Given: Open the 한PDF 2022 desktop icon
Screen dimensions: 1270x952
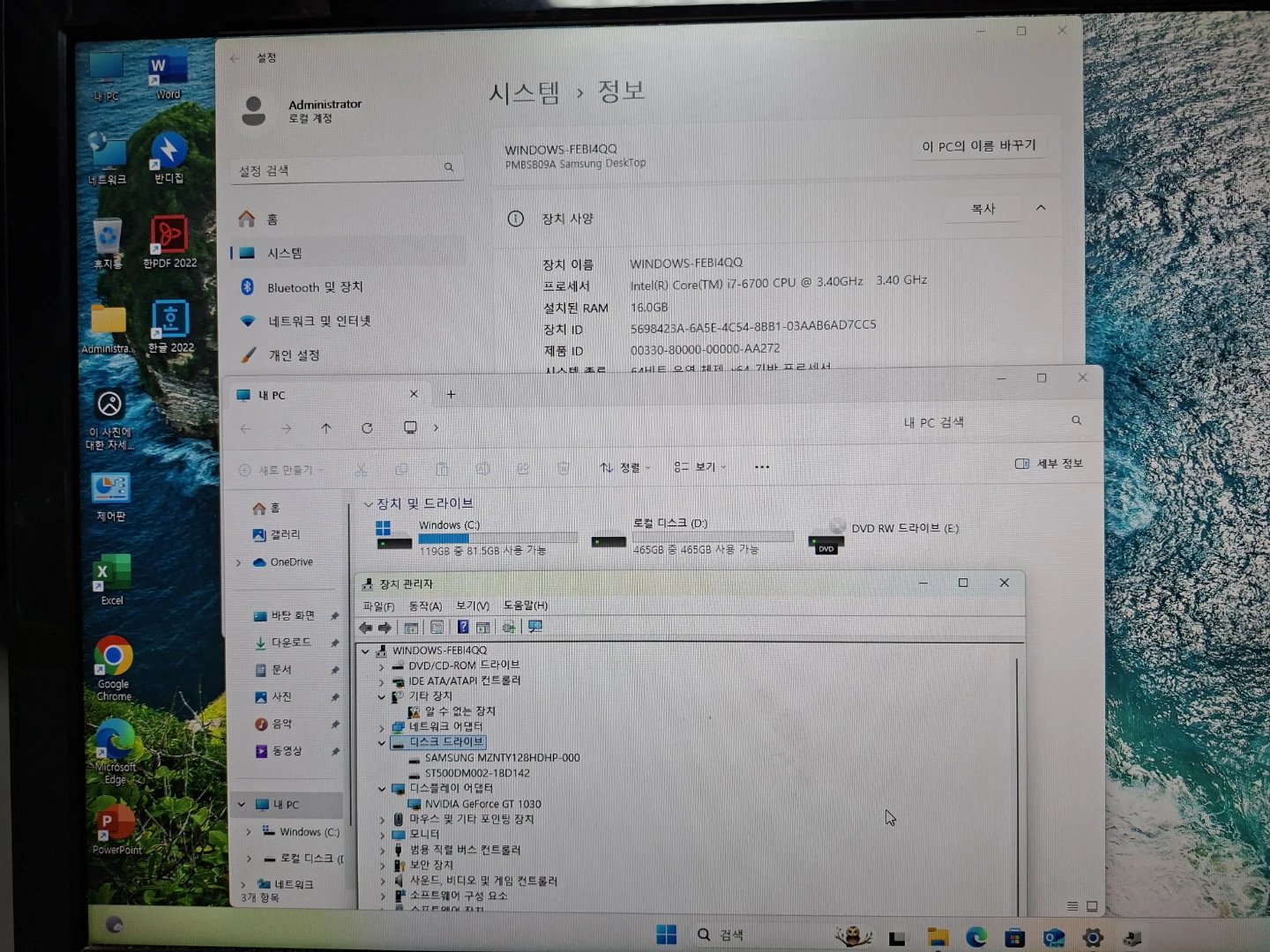Looking at the screenshot, I should [169, 242].
